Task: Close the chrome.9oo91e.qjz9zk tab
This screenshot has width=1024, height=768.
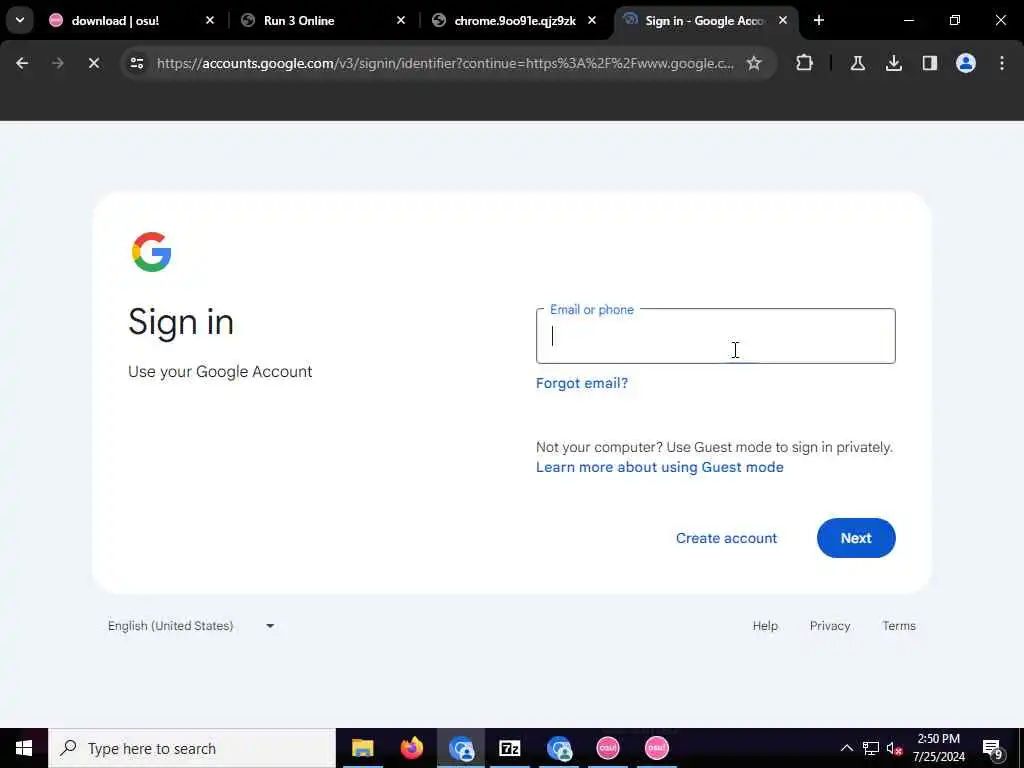Action: click(x=592, y=21)
